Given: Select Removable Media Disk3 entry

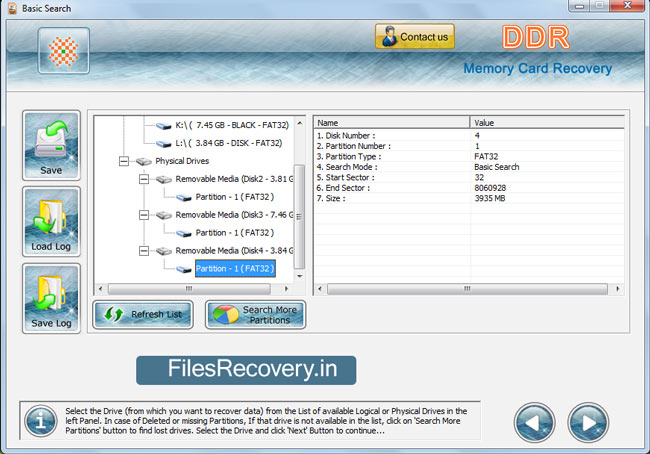Looking at the screenshot, I should [x=234, y=215].
